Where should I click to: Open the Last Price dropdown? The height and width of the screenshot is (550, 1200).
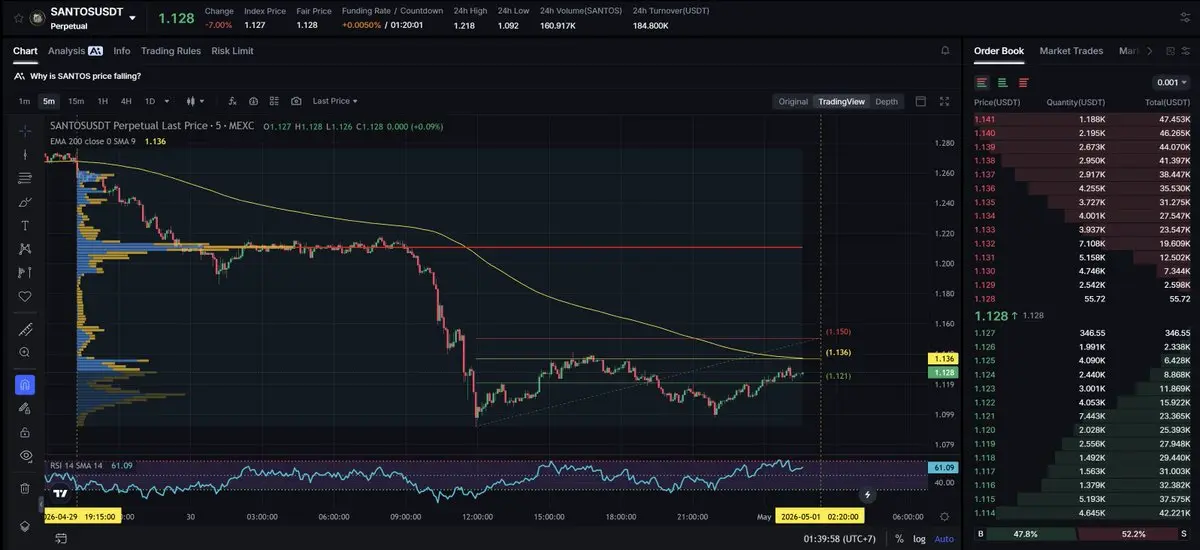(x=334, y=101)
